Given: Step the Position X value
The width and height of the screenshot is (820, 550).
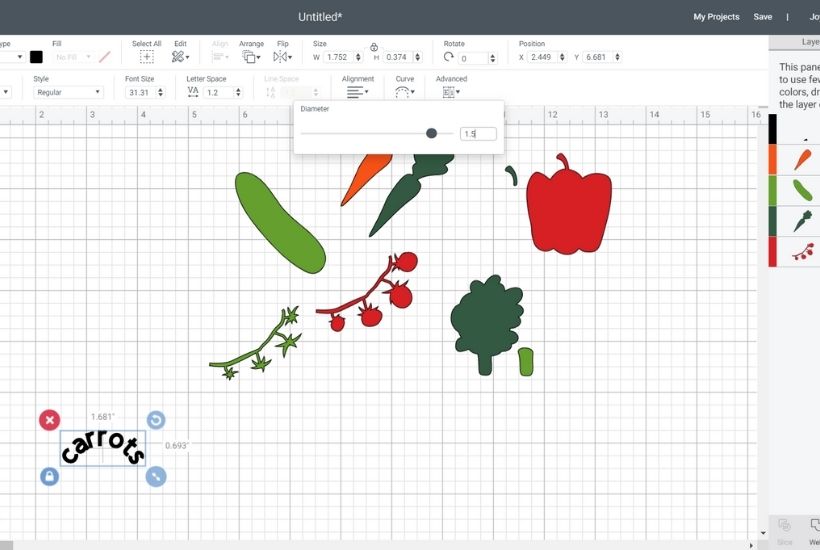Looking at the screenshot, I should (562, 57).
